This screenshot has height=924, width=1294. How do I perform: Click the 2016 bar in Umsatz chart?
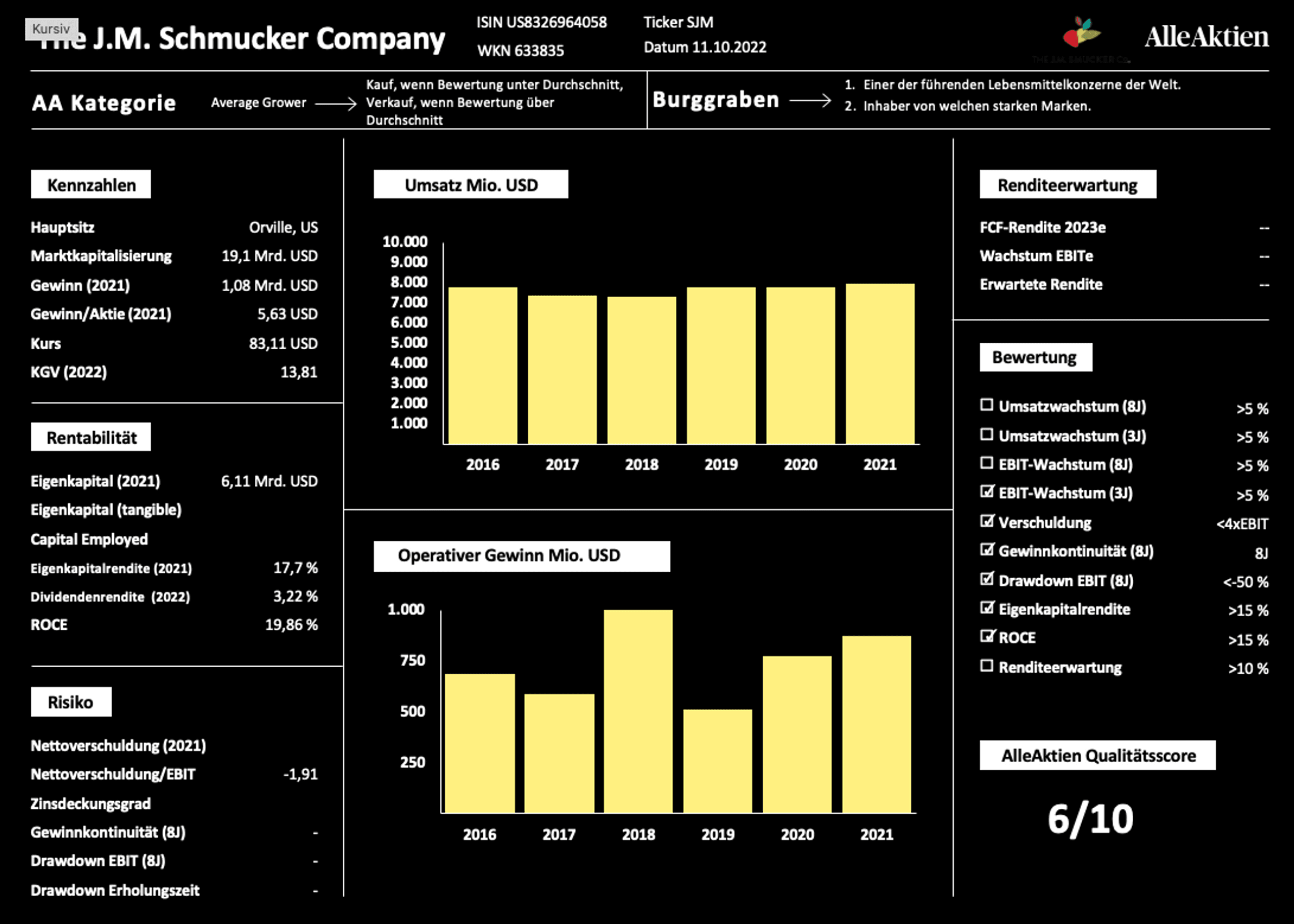click(x=483, y=365)
